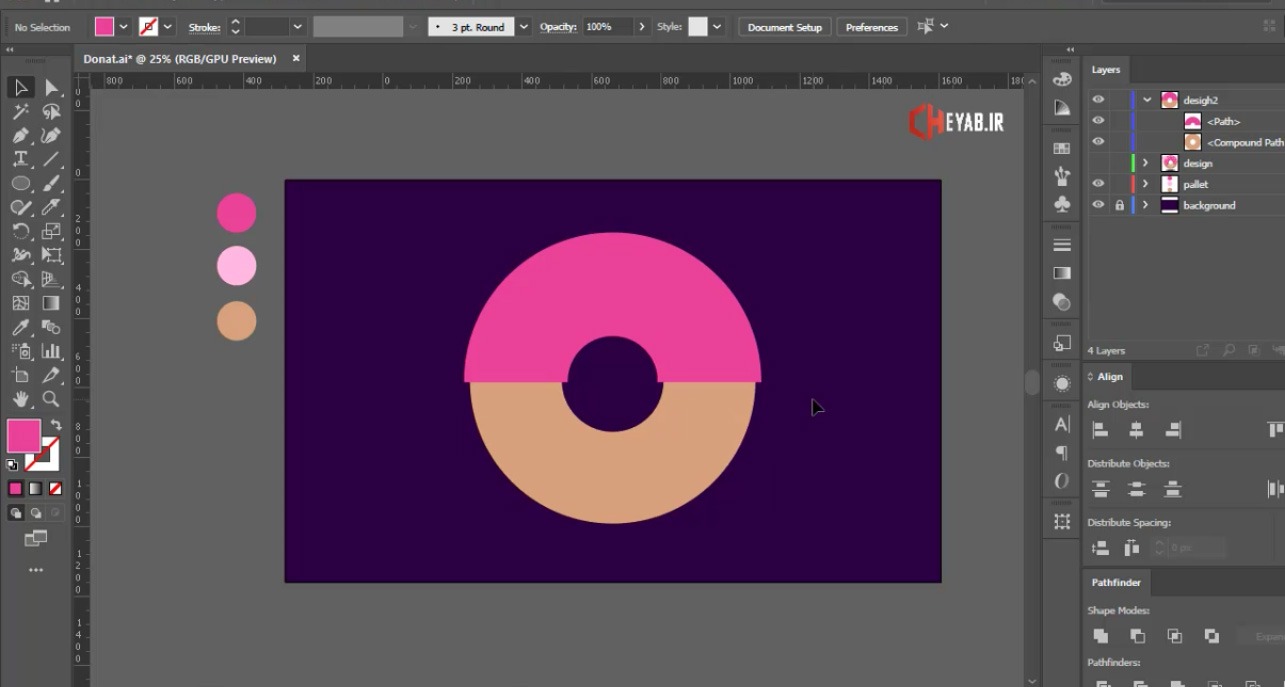Select the Ellipse tool
The width and height of the screenshot is (1285, 687).
pos(20,183)
